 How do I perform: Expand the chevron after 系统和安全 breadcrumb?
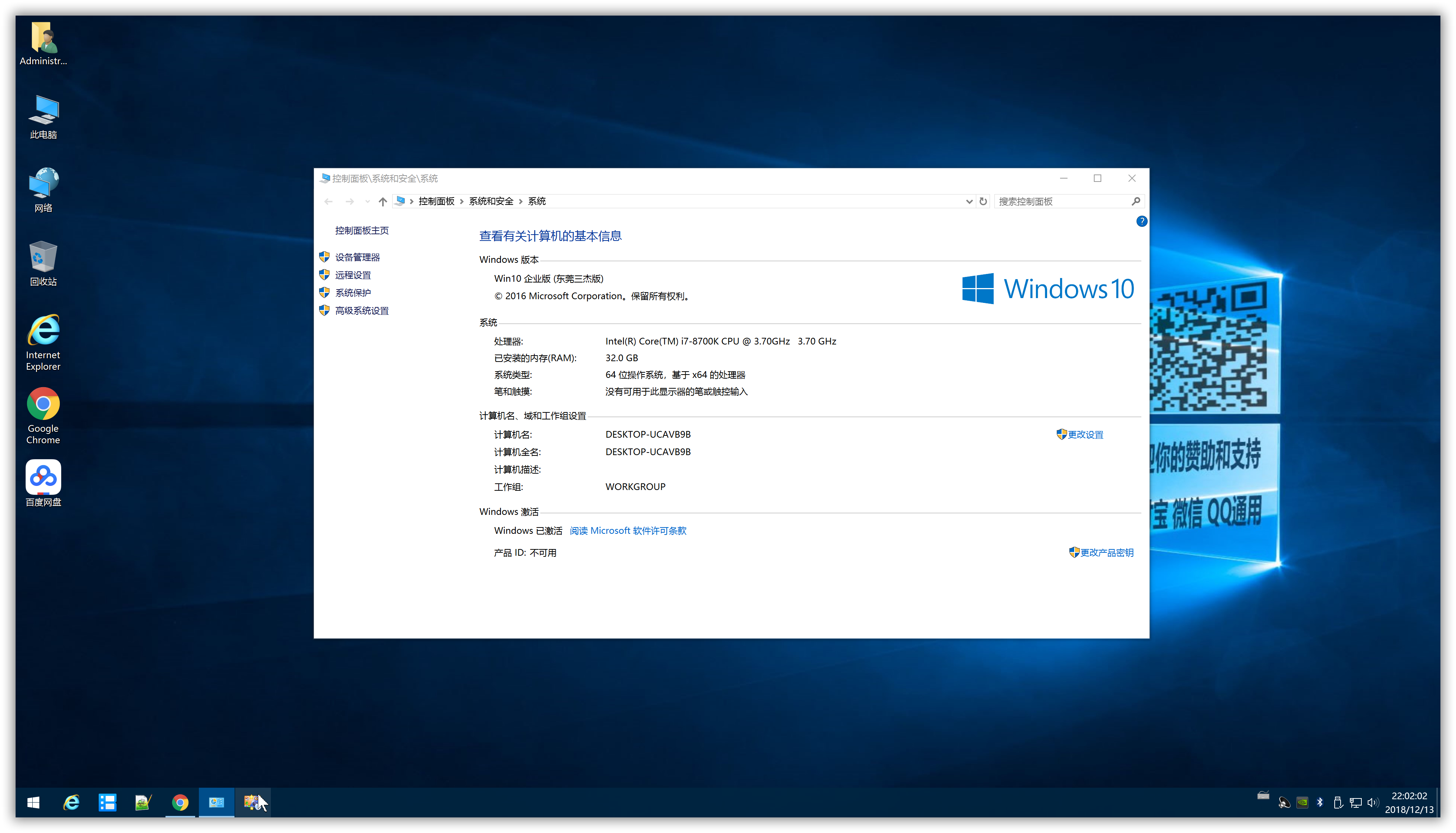(521, 202)
